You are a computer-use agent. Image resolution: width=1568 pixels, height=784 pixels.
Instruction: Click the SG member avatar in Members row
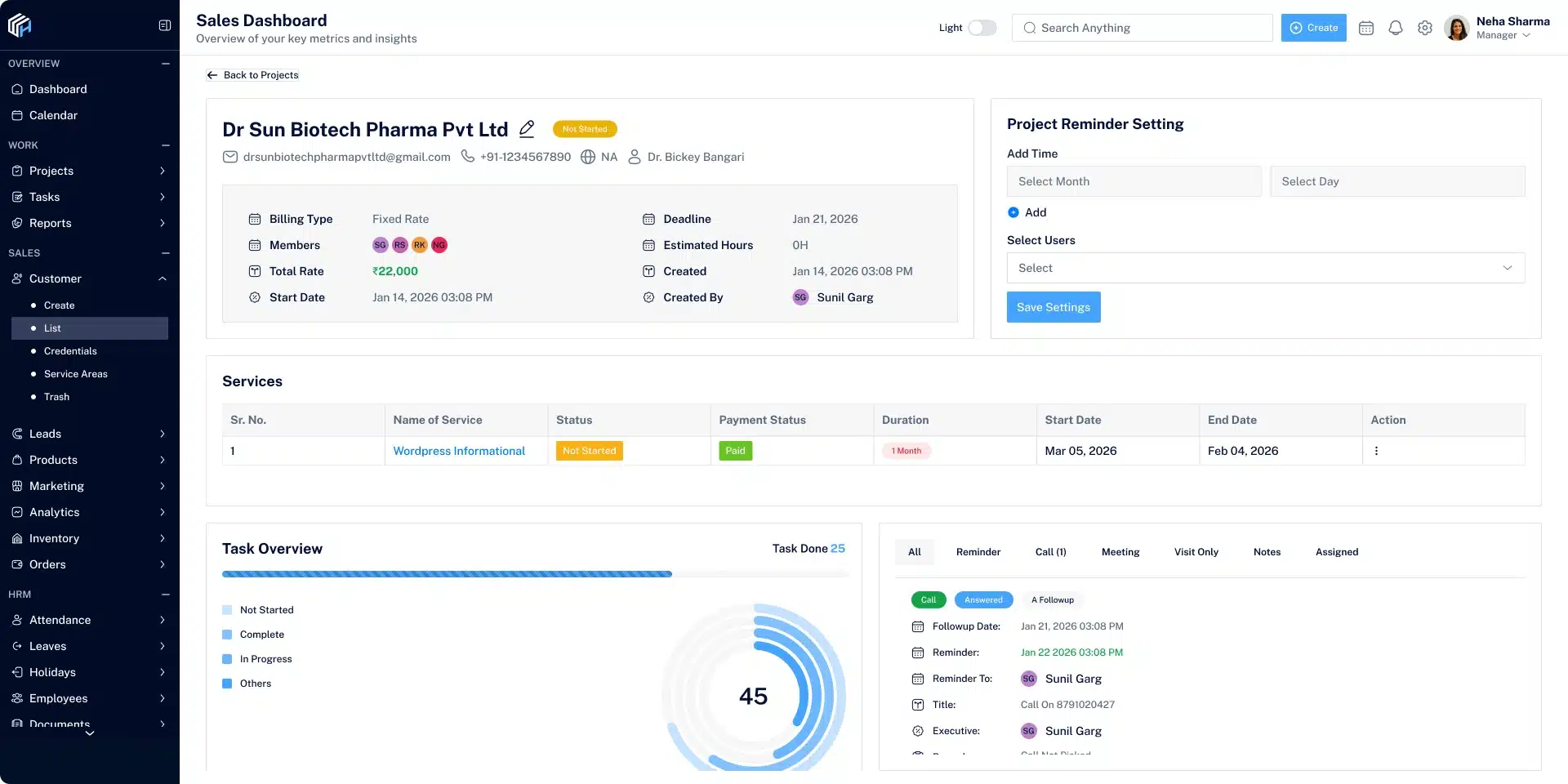click(380, 245)
